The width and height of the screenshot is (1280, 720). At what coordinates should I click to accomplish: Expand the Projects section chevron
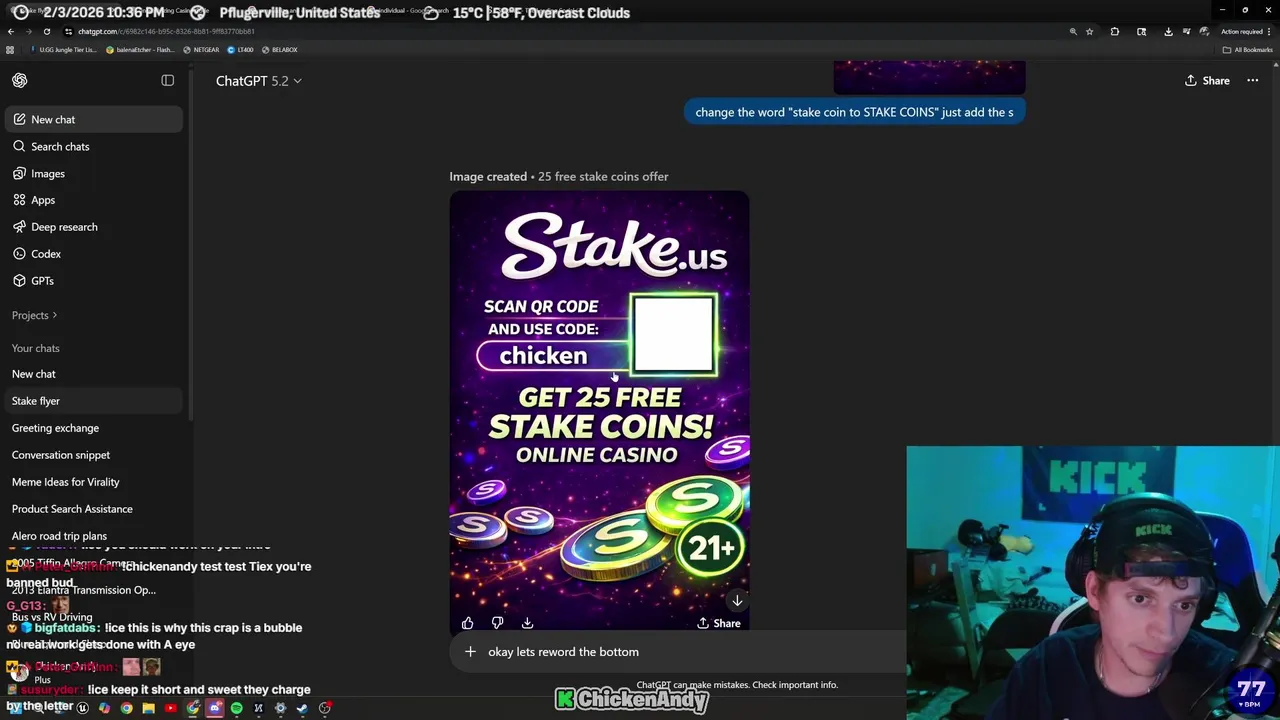coord(54,315)
